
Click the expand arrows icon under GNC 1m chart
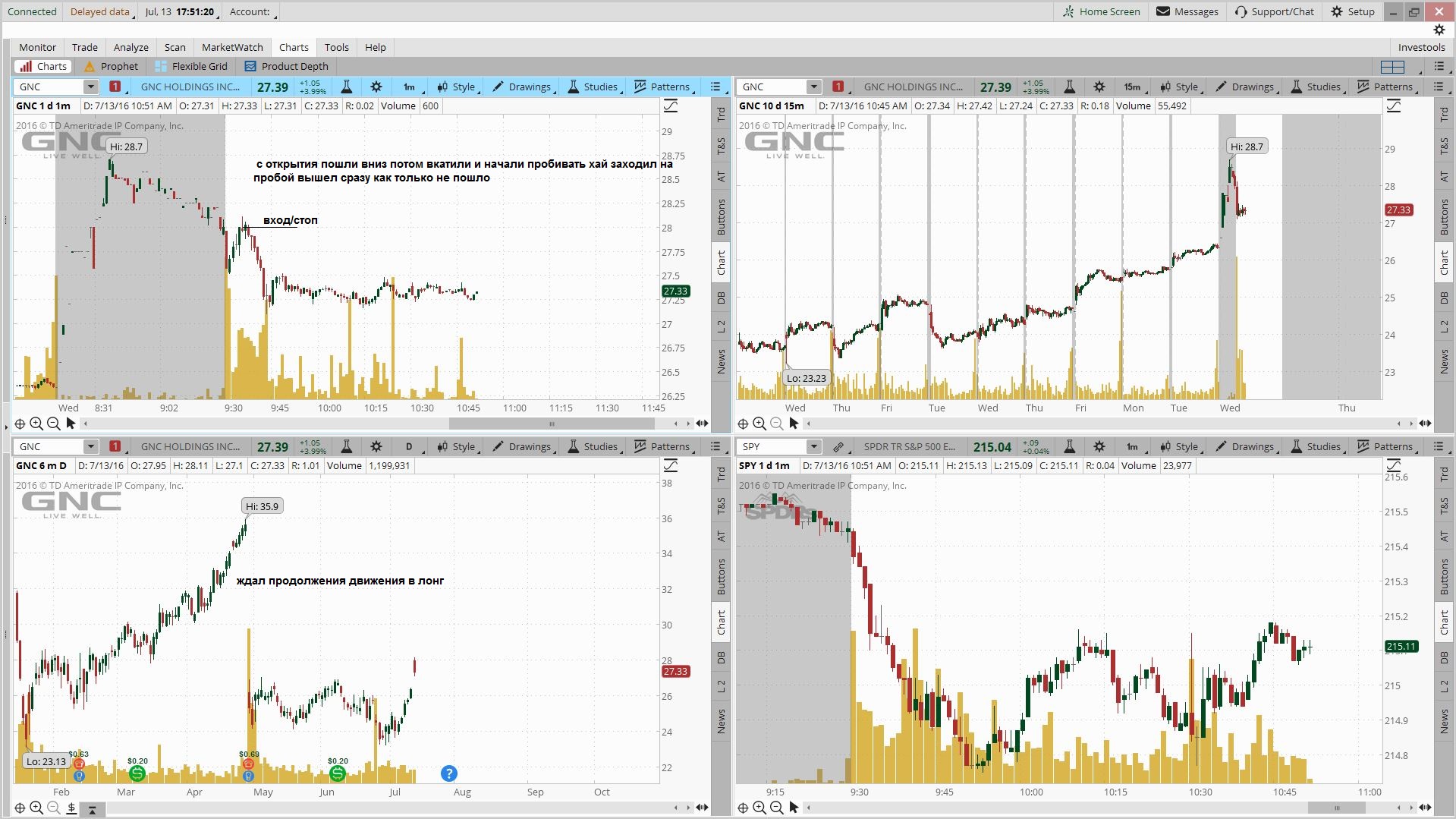click(x=702, y=424)
